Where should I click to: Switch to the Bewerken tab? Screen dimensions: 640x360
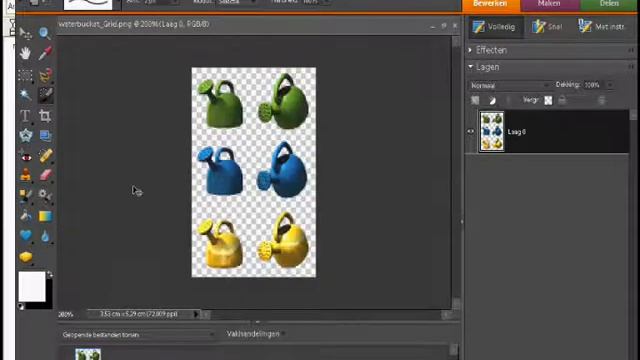491,4
